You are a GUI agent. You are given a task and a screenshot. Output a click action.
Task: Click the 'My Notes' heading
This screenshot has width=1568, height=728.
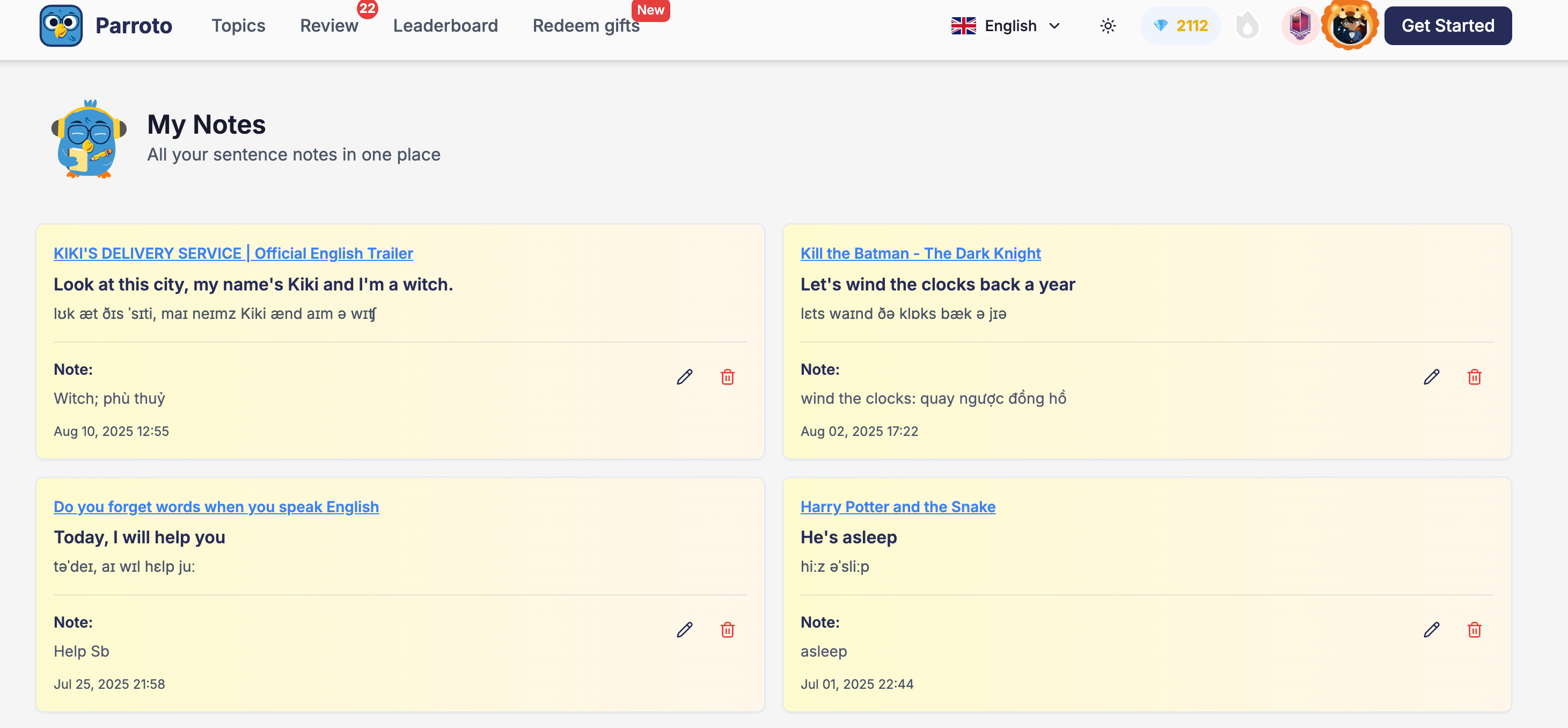(x=207, y=125)
